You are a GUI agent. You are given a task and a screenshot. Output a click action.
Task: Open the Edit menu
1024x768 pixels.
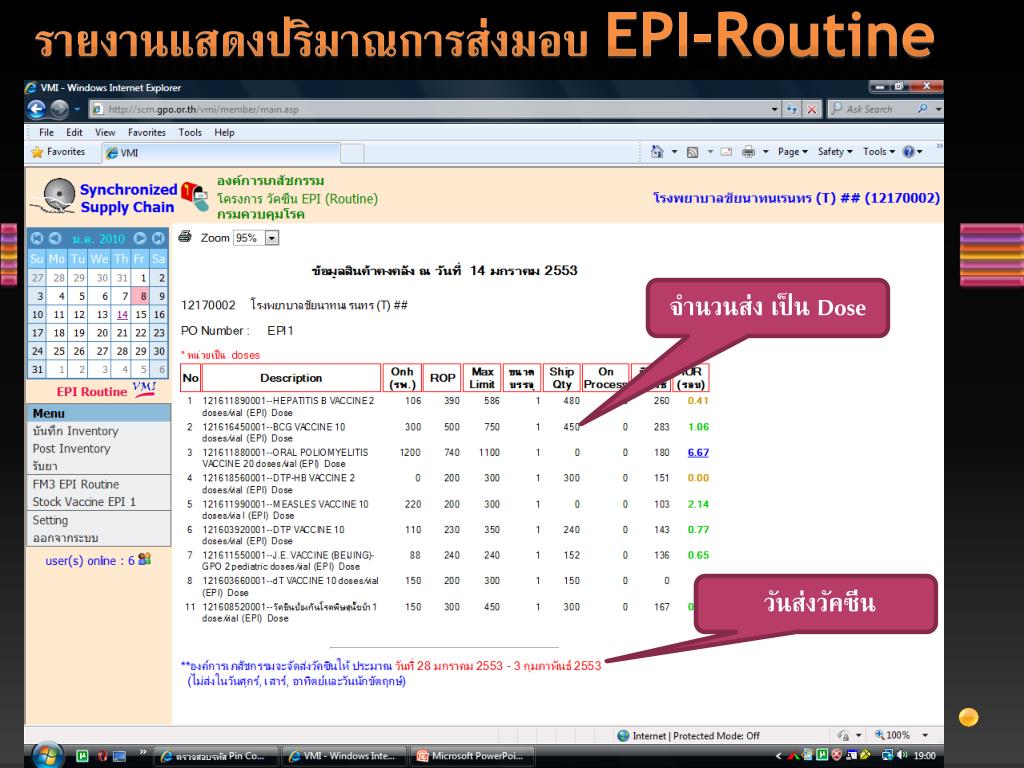(74, 132)
